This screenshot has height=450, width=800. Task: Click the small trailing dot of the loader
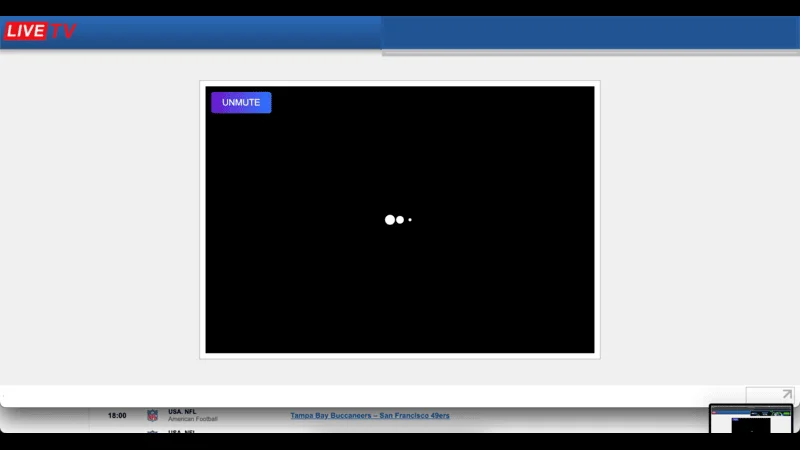pyautogui.click(x=410, y=220)
